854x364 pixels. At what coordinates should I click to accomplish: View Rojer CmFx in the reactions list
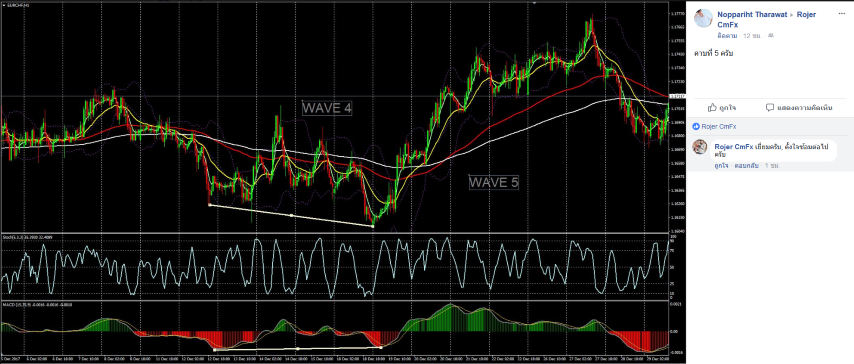(x=718, y=126)
